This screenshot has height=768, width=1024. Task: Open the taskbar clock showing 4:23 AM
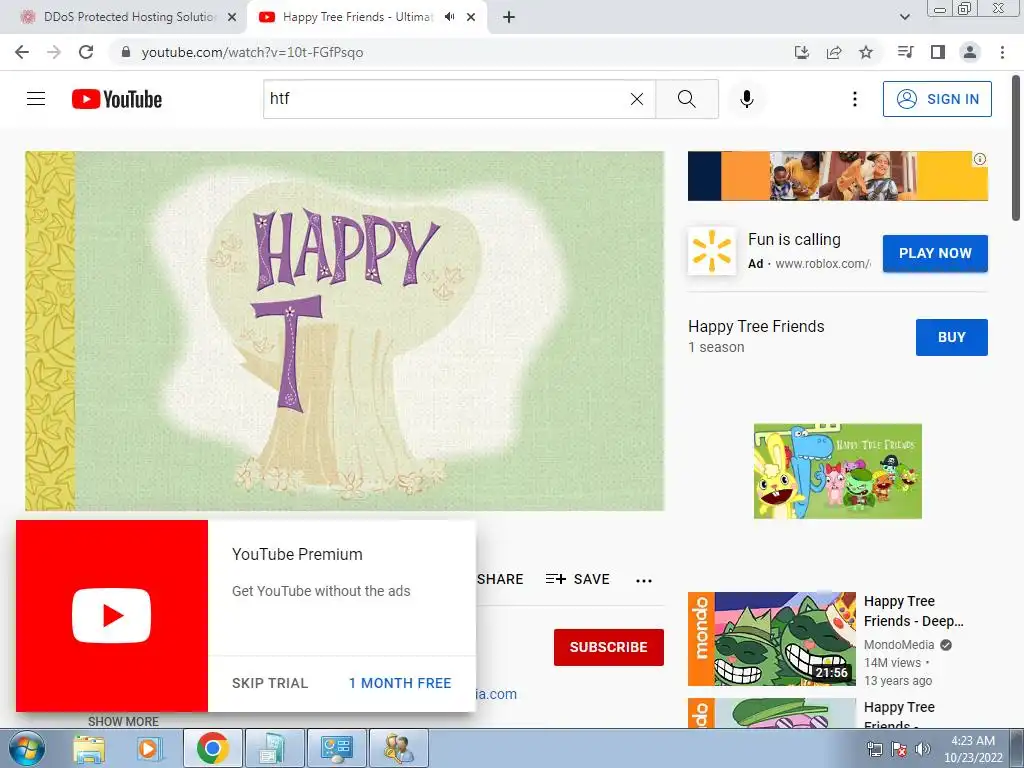click(973, 749)
